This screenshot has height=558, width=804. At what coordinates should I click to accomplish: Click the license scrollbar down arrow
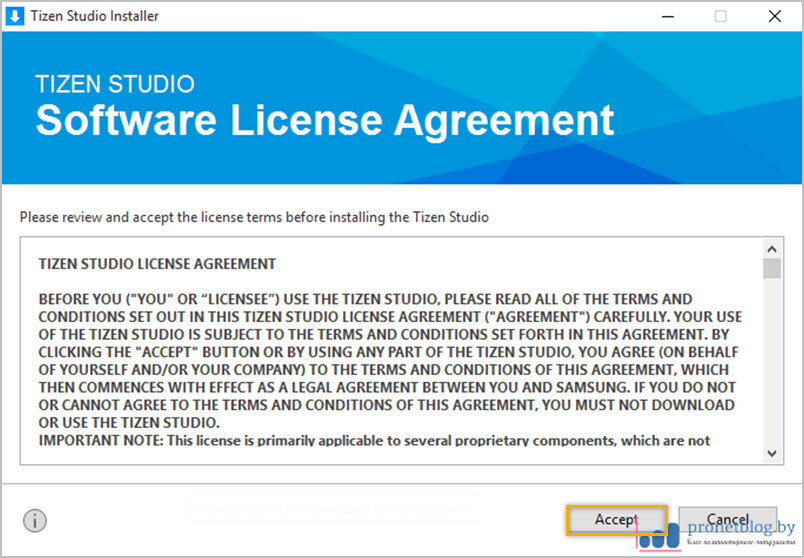coord(772,453)
